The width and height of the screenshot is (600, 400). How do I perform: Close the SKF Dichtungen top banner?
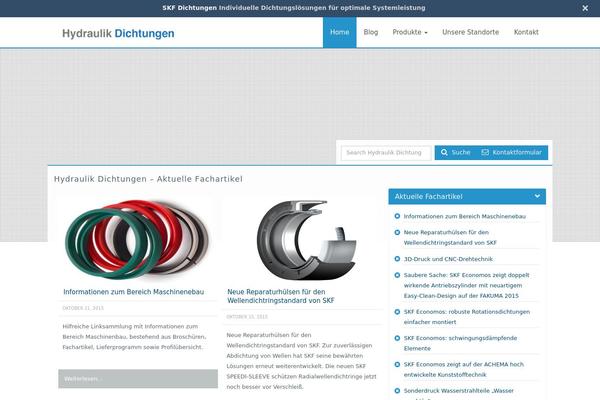[x=585, y=8]
